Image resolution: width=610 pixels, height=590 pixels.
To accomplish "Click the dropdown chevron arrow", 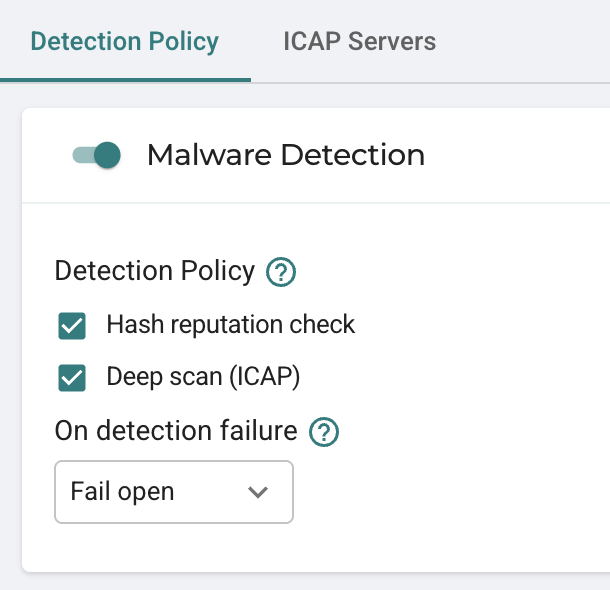I will point(258,492).
